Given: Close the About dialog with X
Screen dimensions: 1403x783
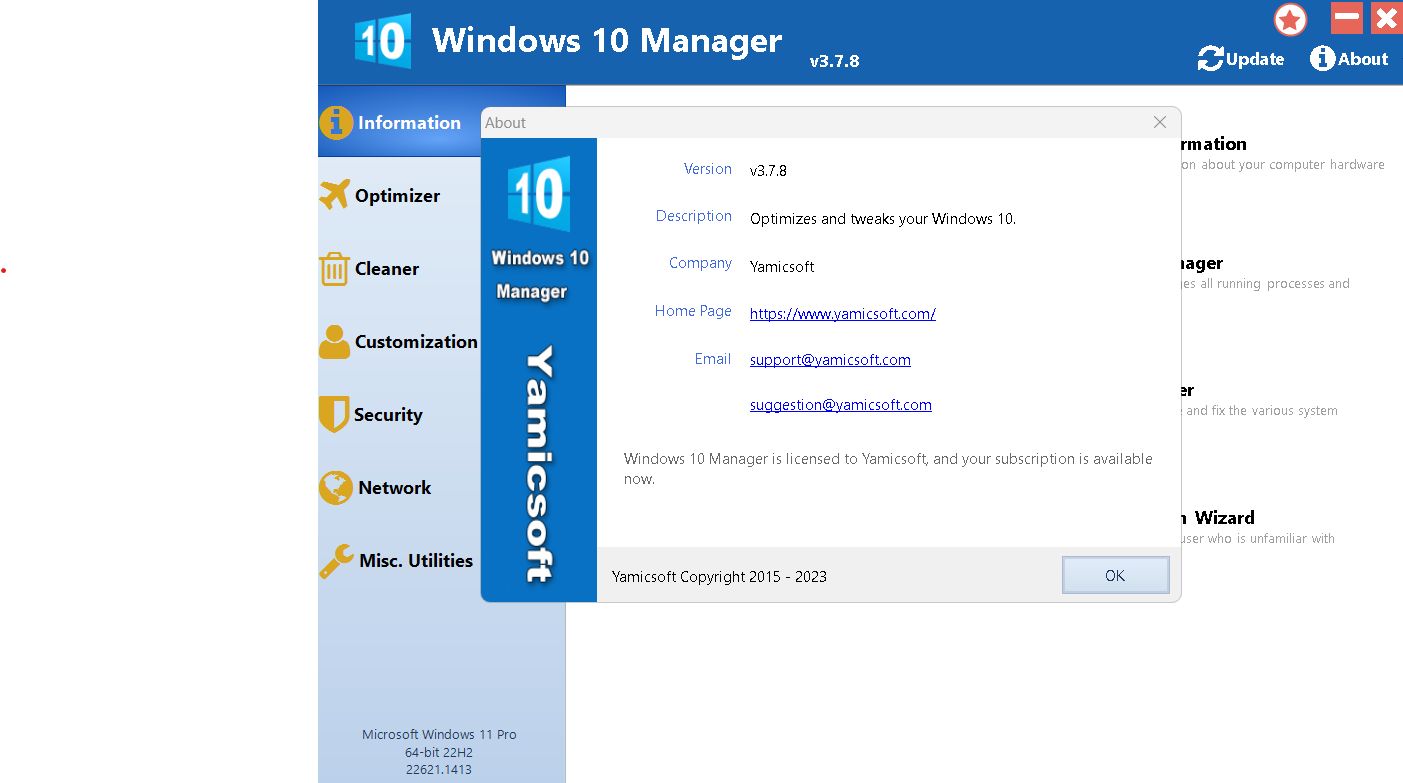Looking at the screenshot, I should [1160, 122].
